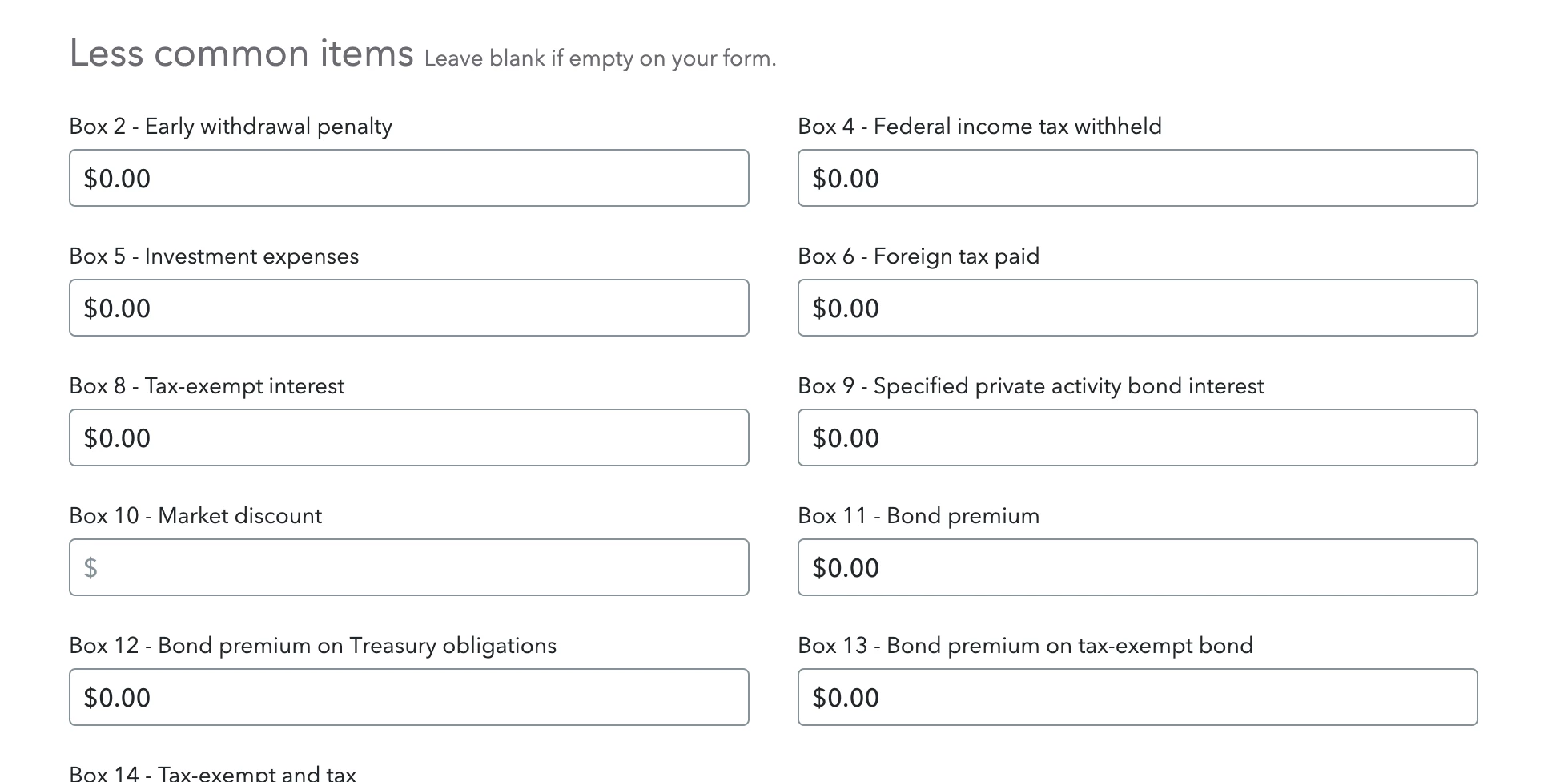Click the "Box 10 - Market discount" label text
The height and width of the screenshot is (782, 1568).
(195, 516)
